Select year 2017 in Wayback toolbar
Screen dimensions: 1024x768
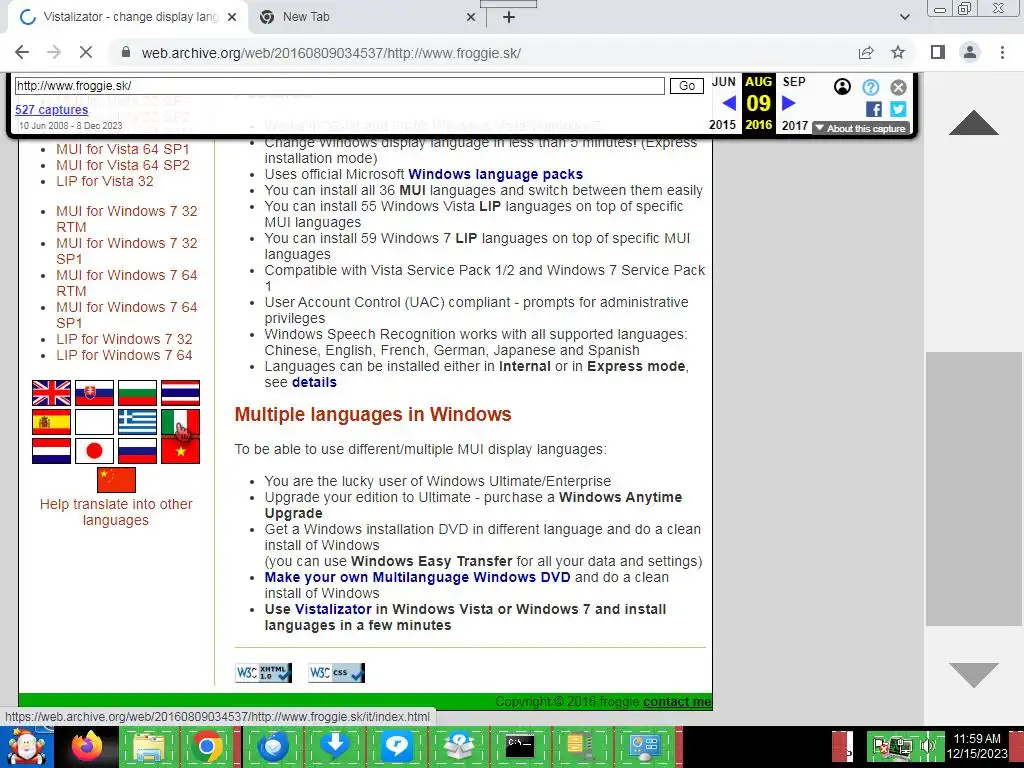(795, 125)
